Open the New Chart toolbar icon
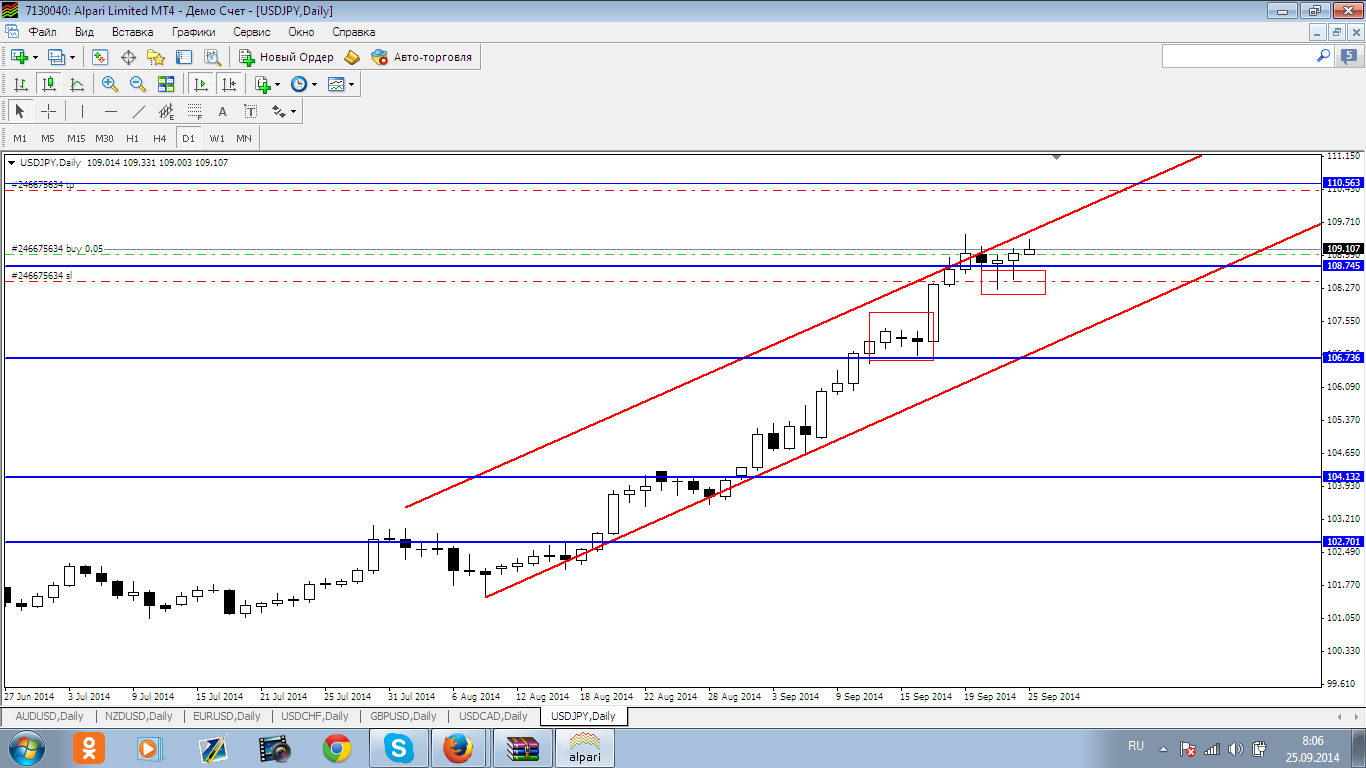1366x768 pixels. tap(19, 57)
